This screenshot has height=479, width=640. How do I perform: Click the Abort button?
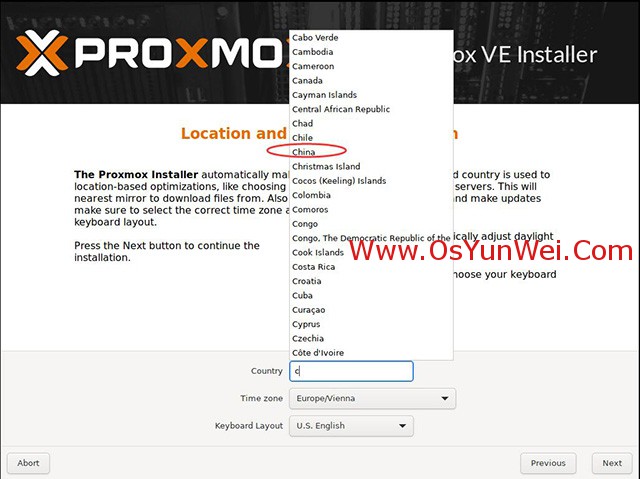pos(28,463)
